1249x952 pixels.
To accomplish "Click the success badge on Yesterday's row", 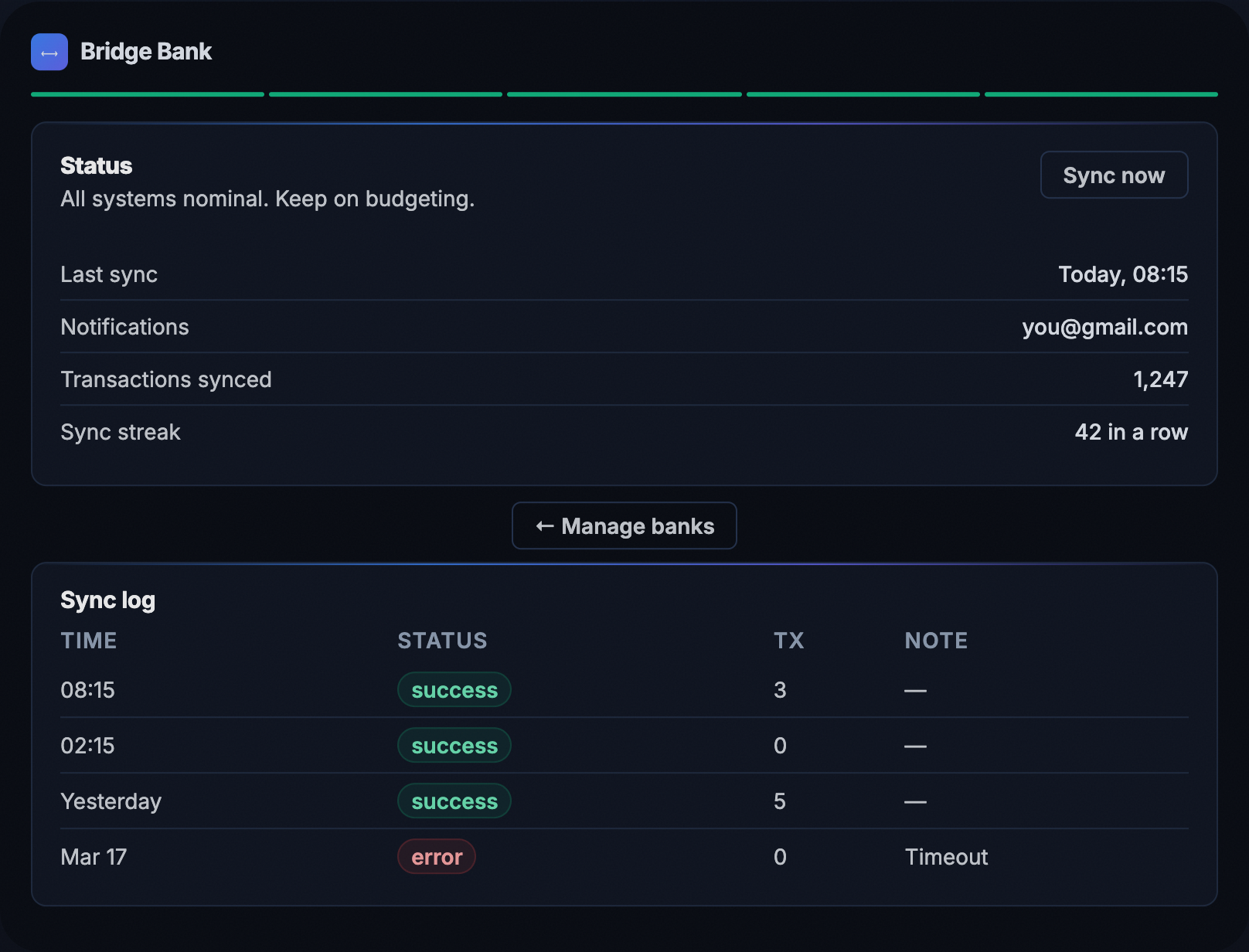I will 454,801.
